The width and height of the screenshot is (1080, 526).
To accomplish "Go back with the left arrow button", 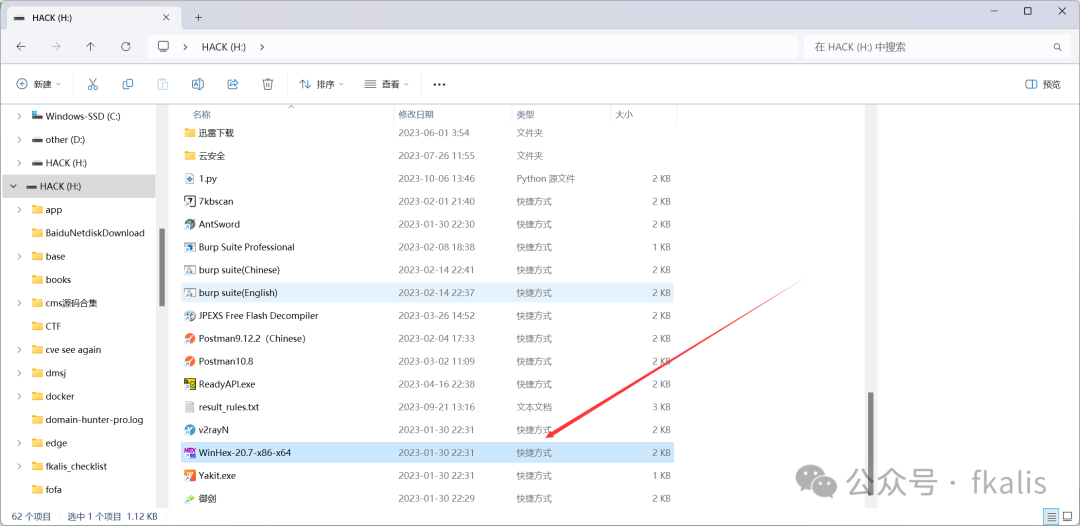I will (21, 47).
